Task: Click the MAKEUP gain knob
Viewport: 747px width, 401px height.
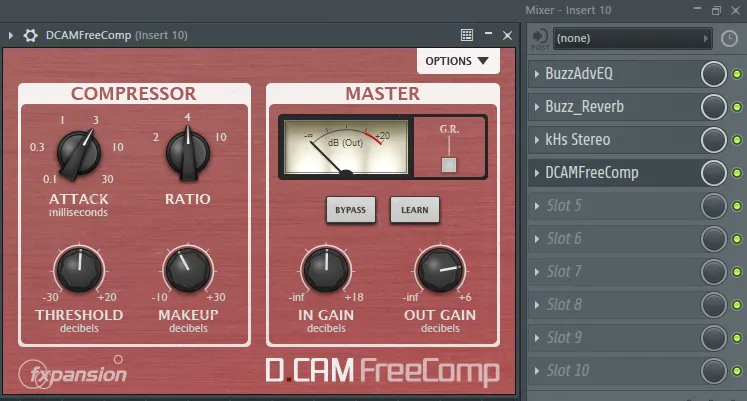Action: click(x=188, y=269)
